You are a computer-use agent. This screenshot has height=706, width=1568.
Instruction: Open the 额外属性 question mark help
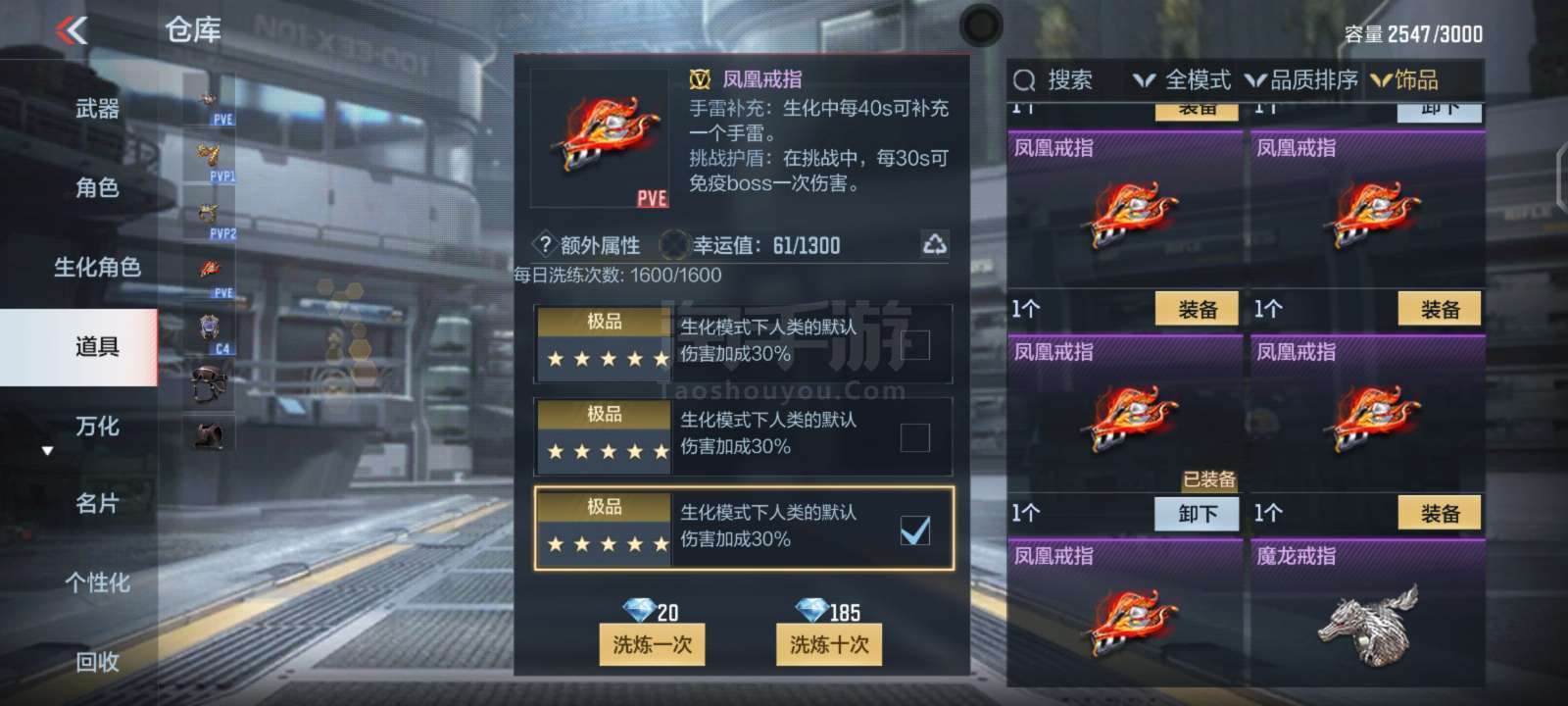tap(545, 244)
